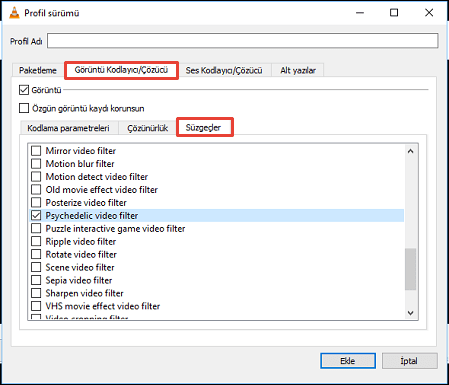Enable Özgün görüntü kaydı korunsun option
This screenshot has height=385, width=449.
pos(24,108)
